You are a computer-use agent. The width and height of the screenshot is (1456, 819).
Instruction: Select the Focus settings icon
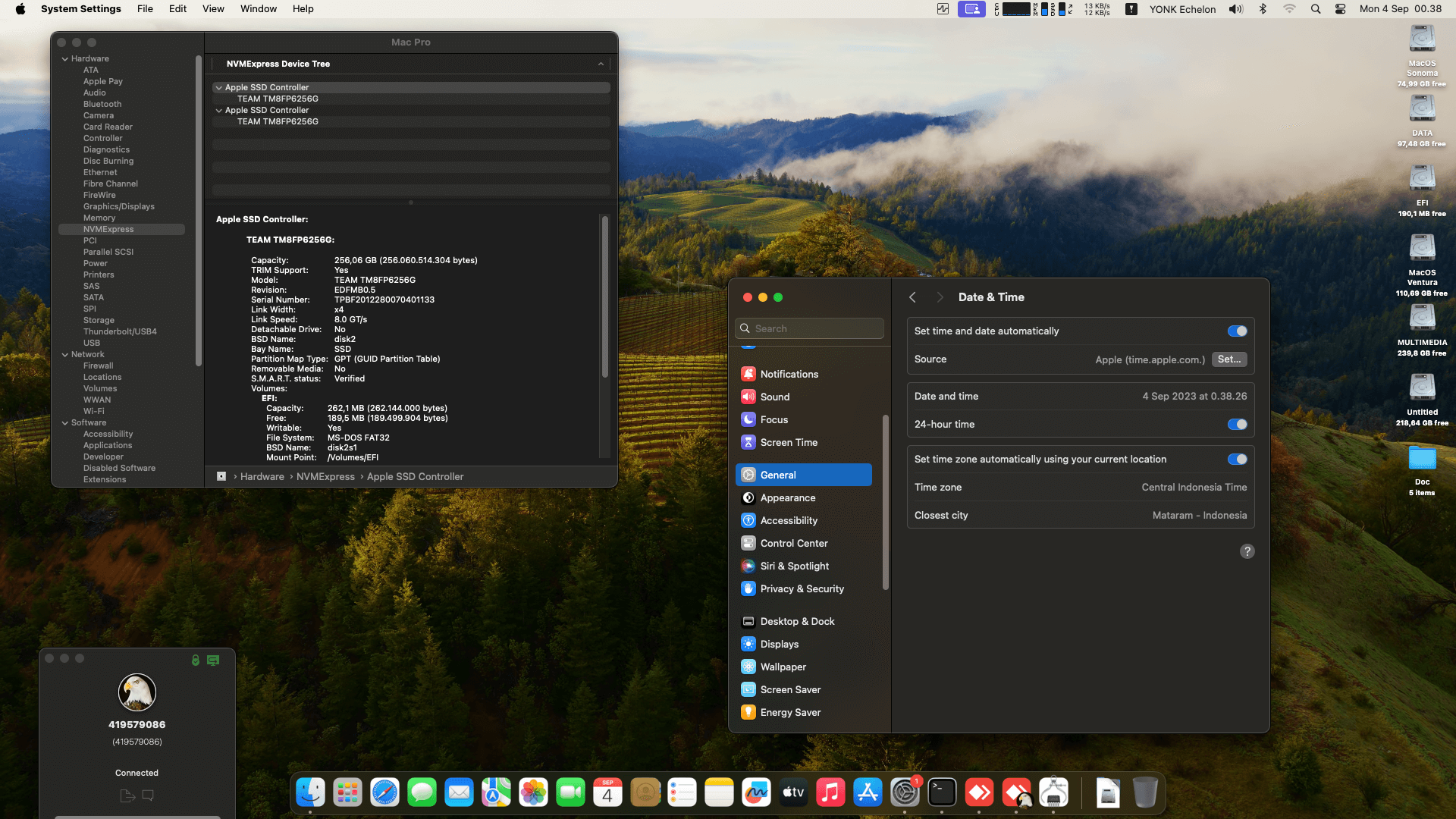point(748,419)
